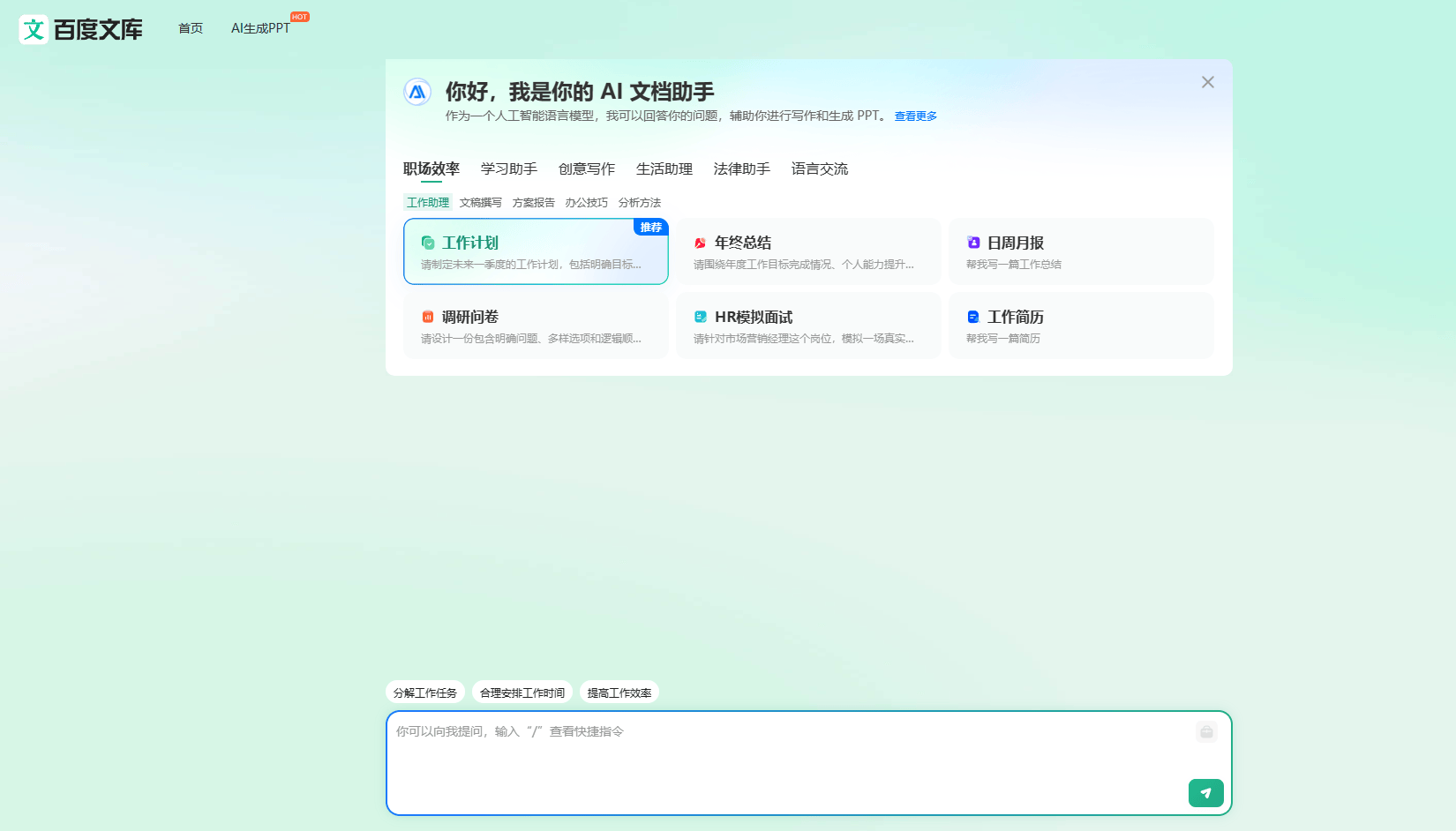Click the 调研问卷 chart icon
The width and height of the screenshot is (1456, 831).
tap(429, 317)
